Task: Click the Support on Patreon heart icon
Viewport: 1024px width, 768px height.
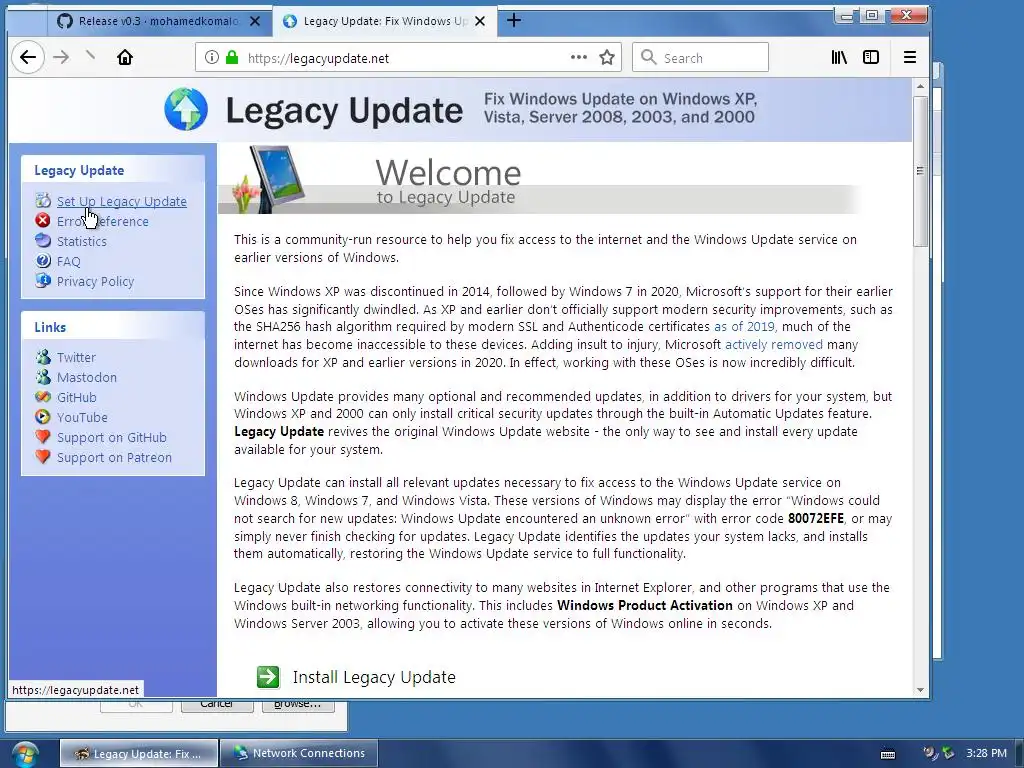Action: tap(43, 456)
